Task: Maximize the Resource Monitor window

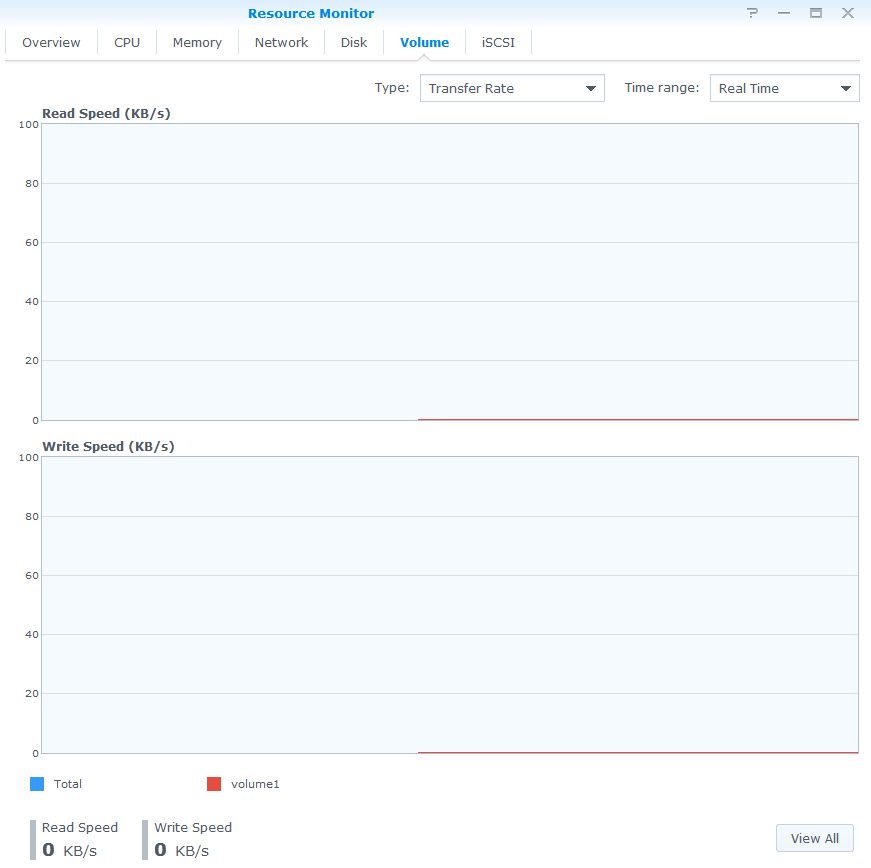Action: point(816,13)
